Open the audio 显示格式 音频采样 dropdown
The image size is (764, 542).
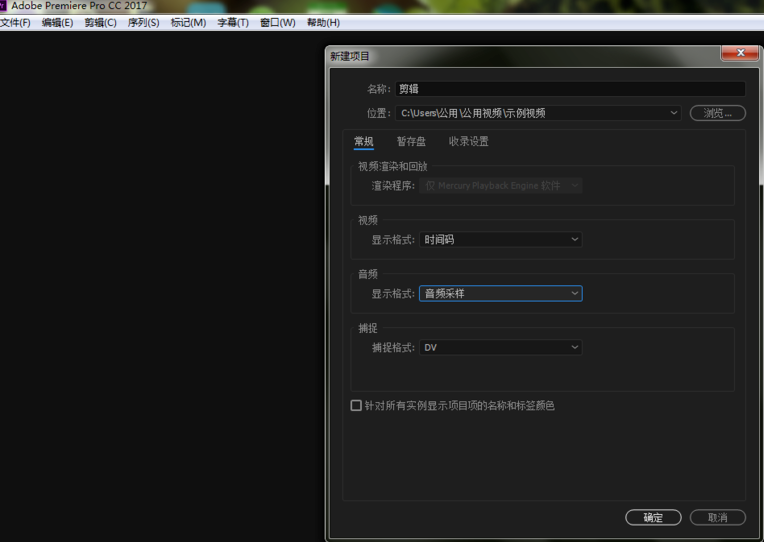click(x=500, y=293)
